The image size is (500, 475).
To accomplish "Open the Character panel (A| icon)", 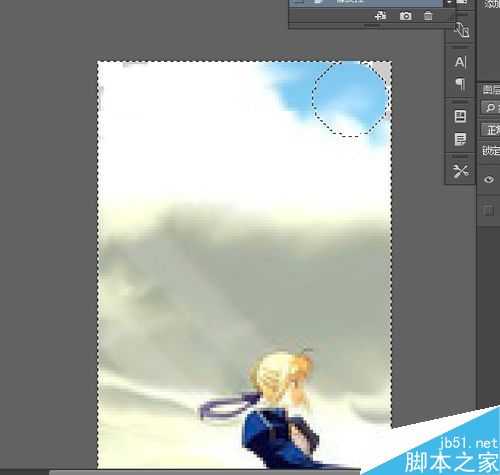I will click(x=460, y=62).
